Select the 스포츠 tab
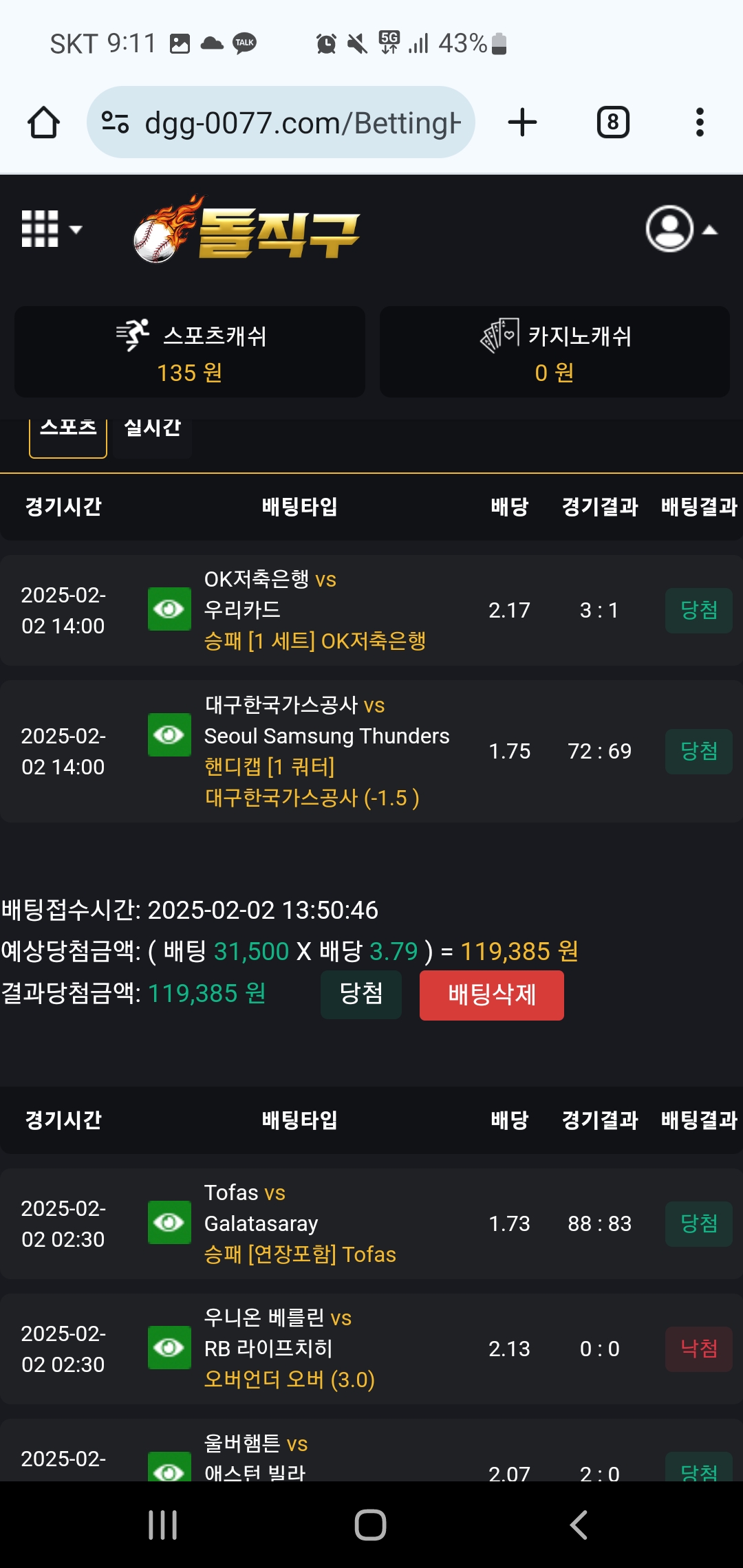The image size is (743, 1568). click(68, 435)
